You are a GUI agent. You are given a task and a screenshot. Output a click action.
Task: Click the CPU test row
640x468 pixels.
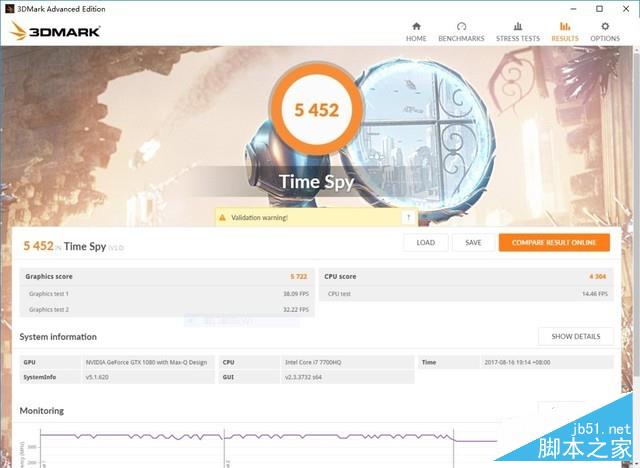[x=466, y=294]
